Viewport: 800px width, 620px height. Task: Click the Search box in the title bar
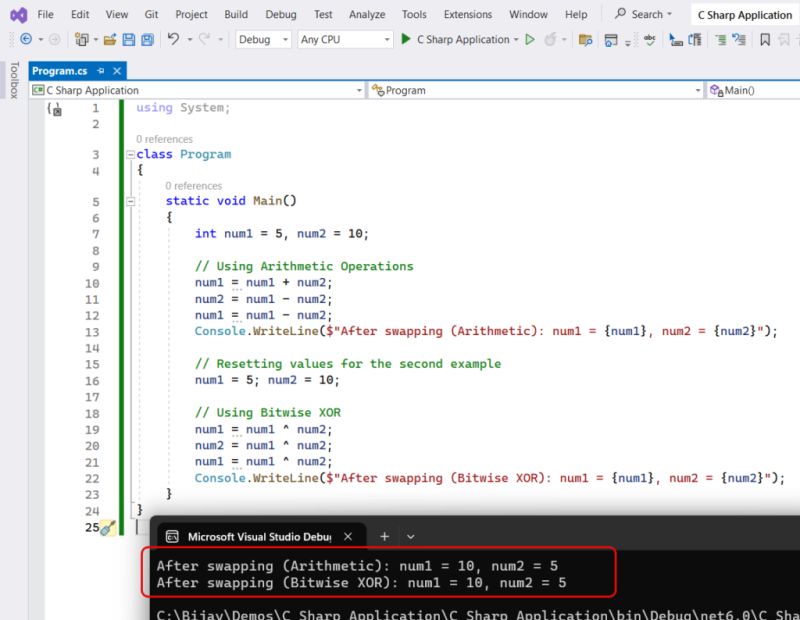click(x=641, y=14)
